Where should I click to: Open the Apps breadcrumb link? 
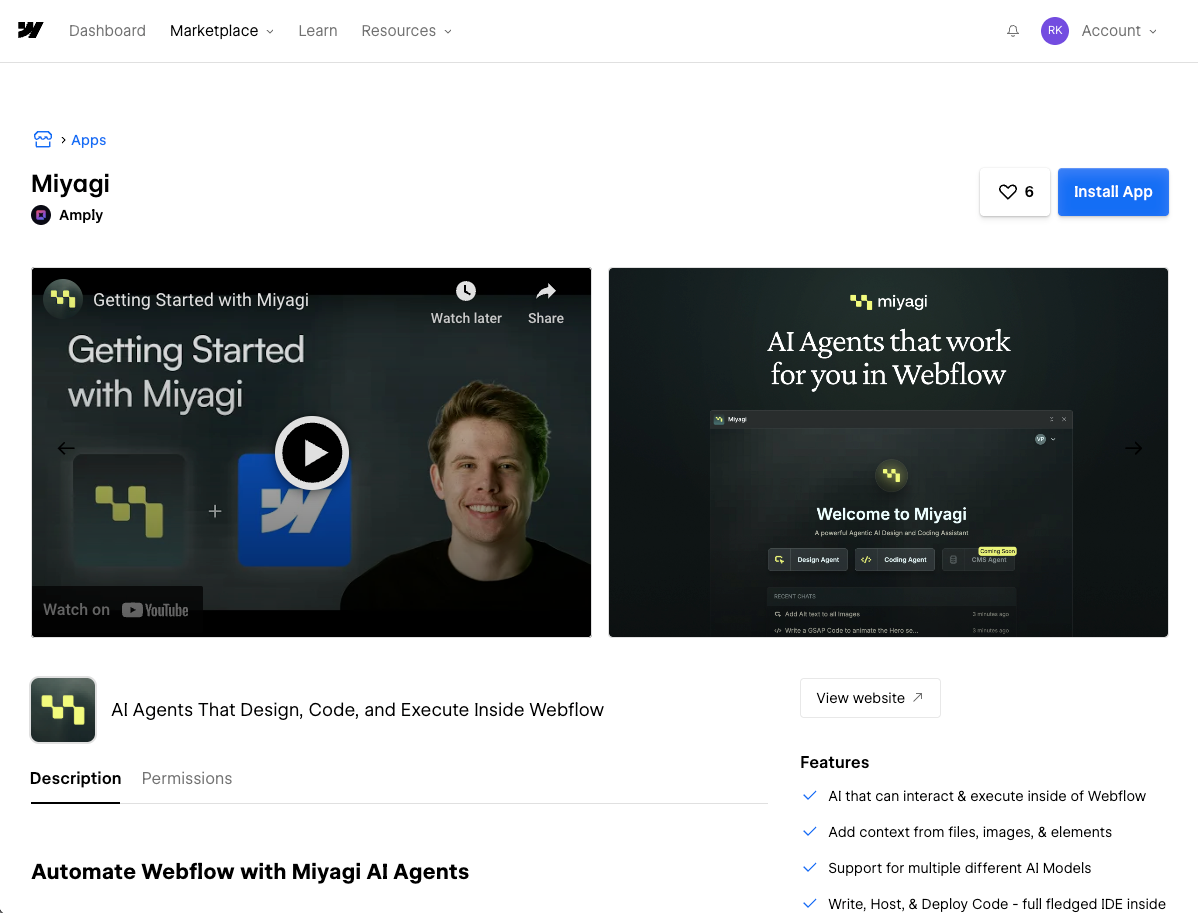(x=89, y=140)
